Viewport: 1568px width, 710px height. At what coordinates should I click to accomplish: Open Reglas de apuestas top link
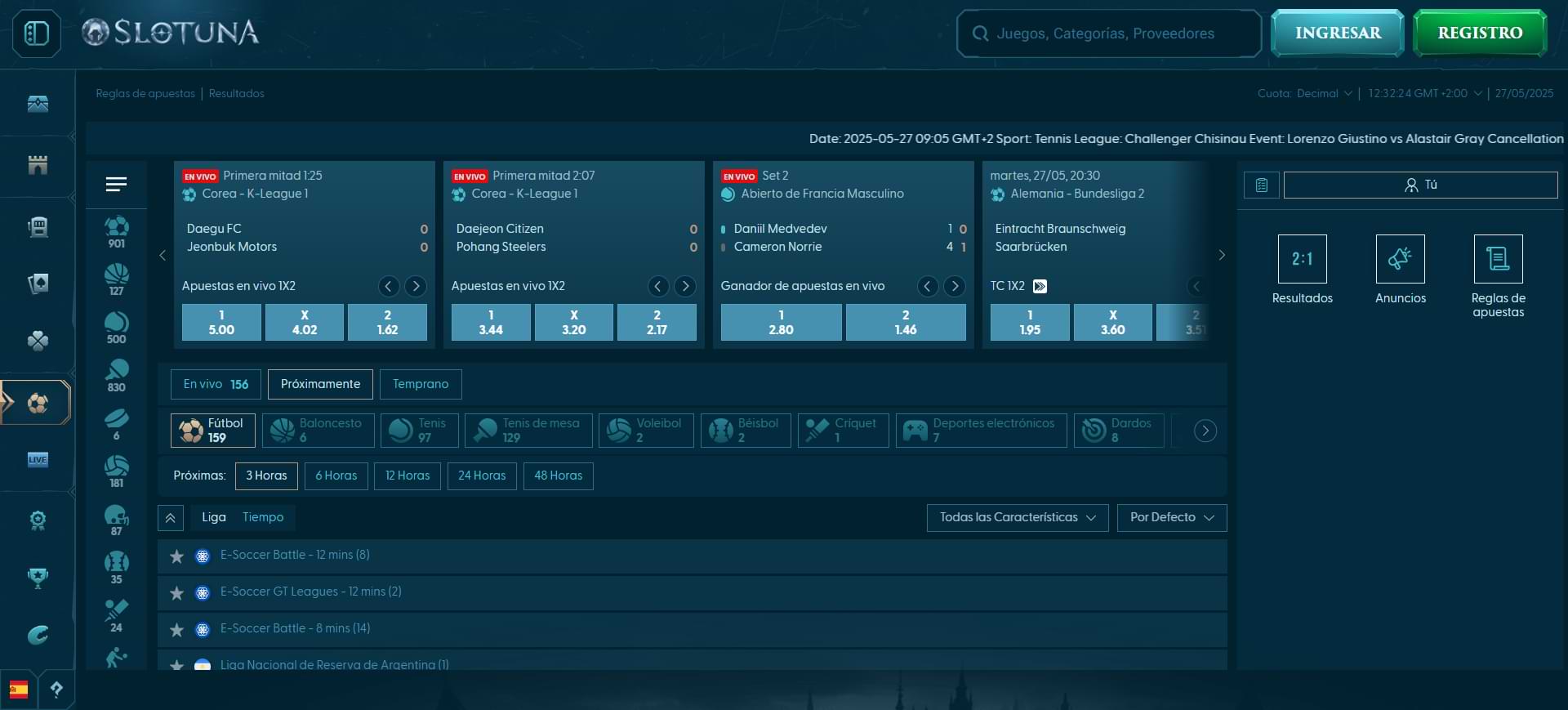[x=145, y=93]
